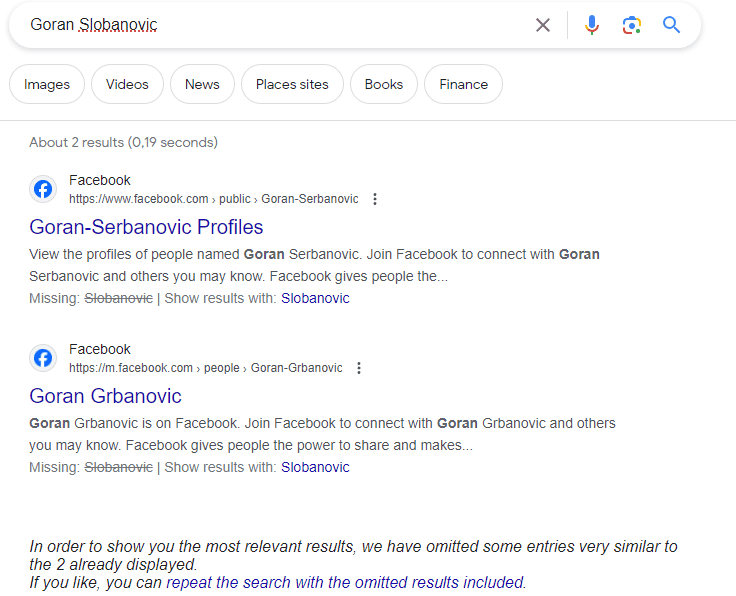Image resolution: width=736 pixels, height=596 pixels.
Task: Clear the search box with the X icon
Action: coord(543,25)
